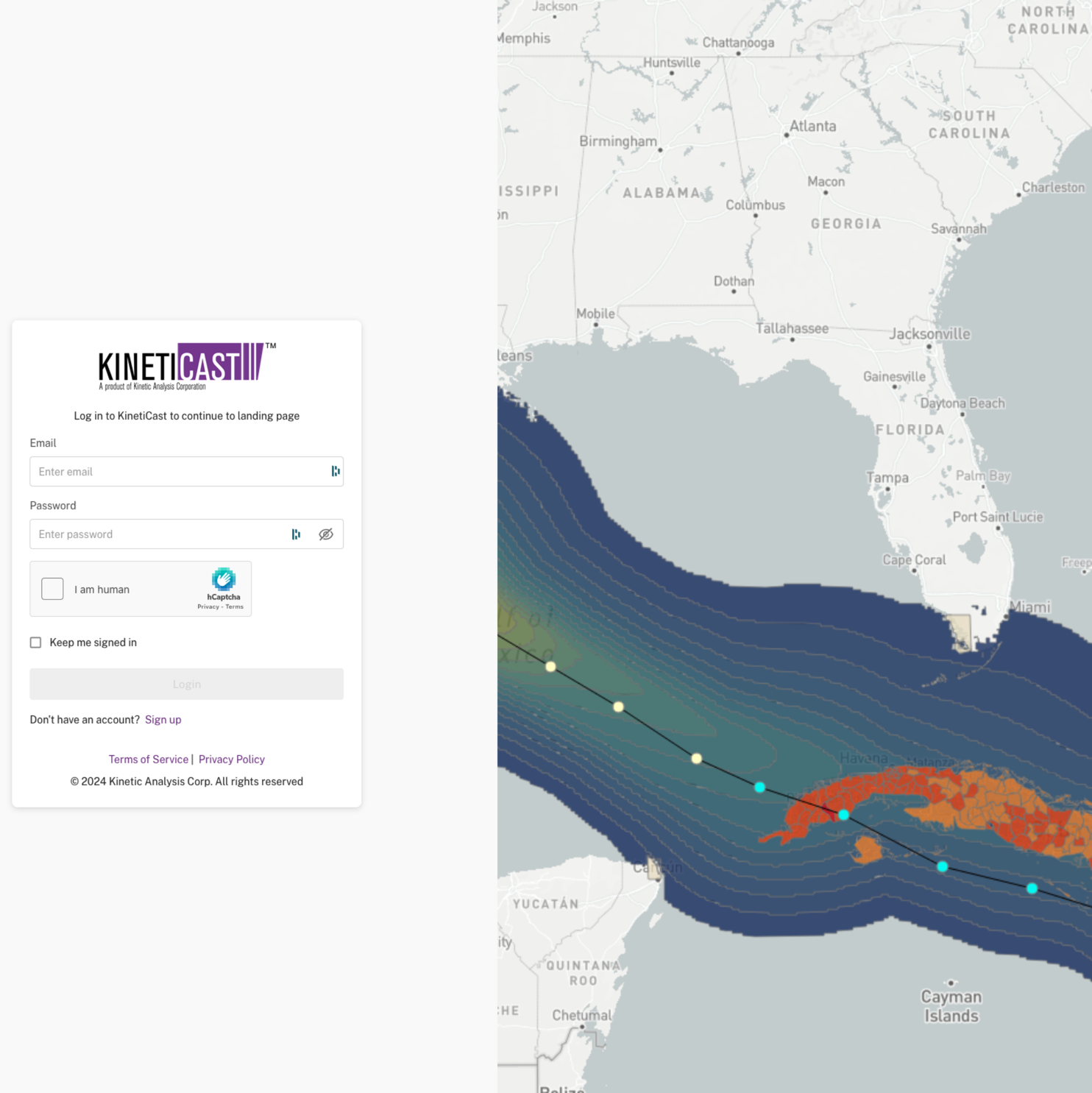Viewport: 1092px width, 1093px height.
Task: Click the "Daytona Beach" label on the map
Action: [962, 403]
